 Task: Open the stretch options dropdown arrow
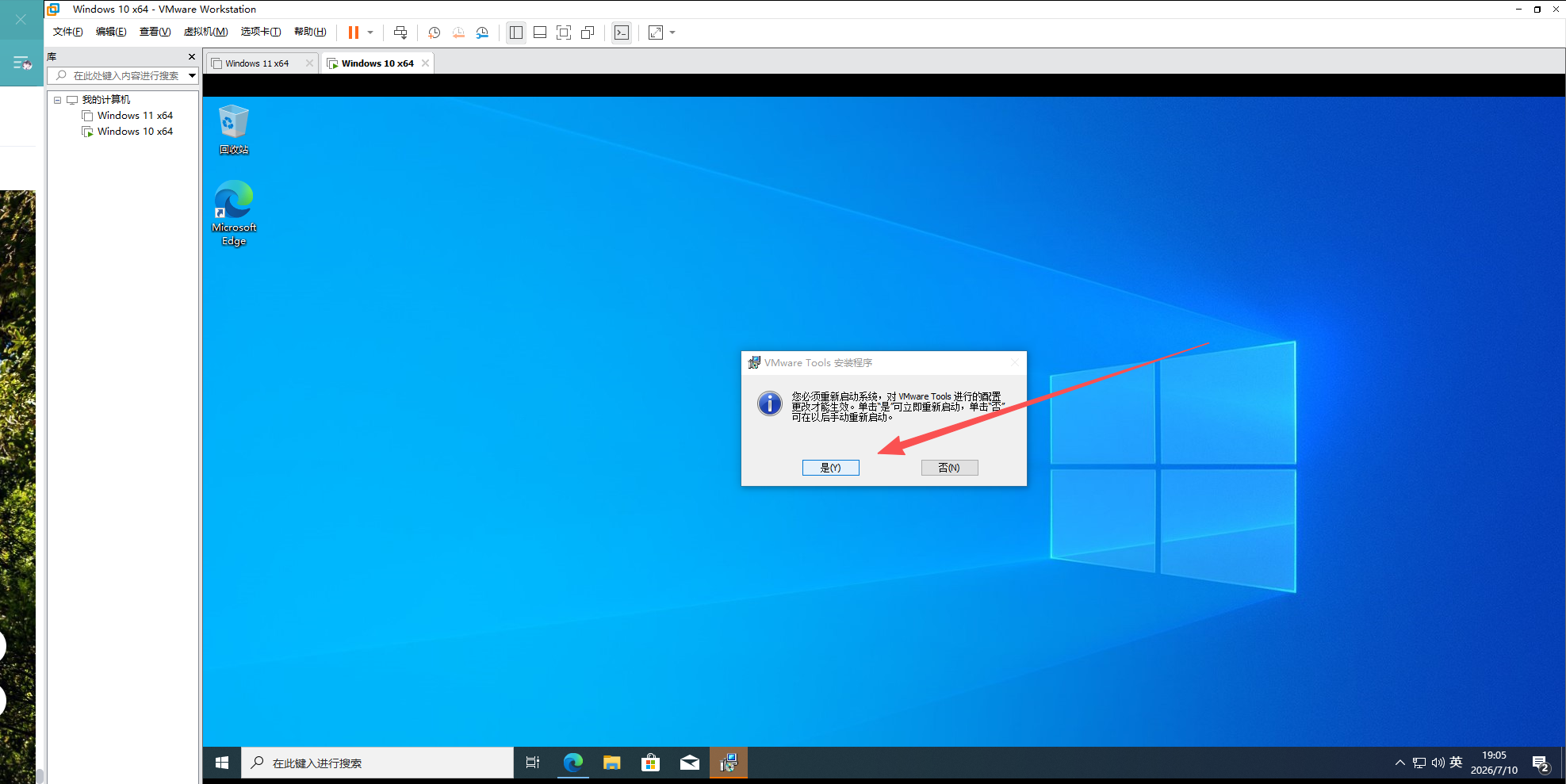click(672, 33)
